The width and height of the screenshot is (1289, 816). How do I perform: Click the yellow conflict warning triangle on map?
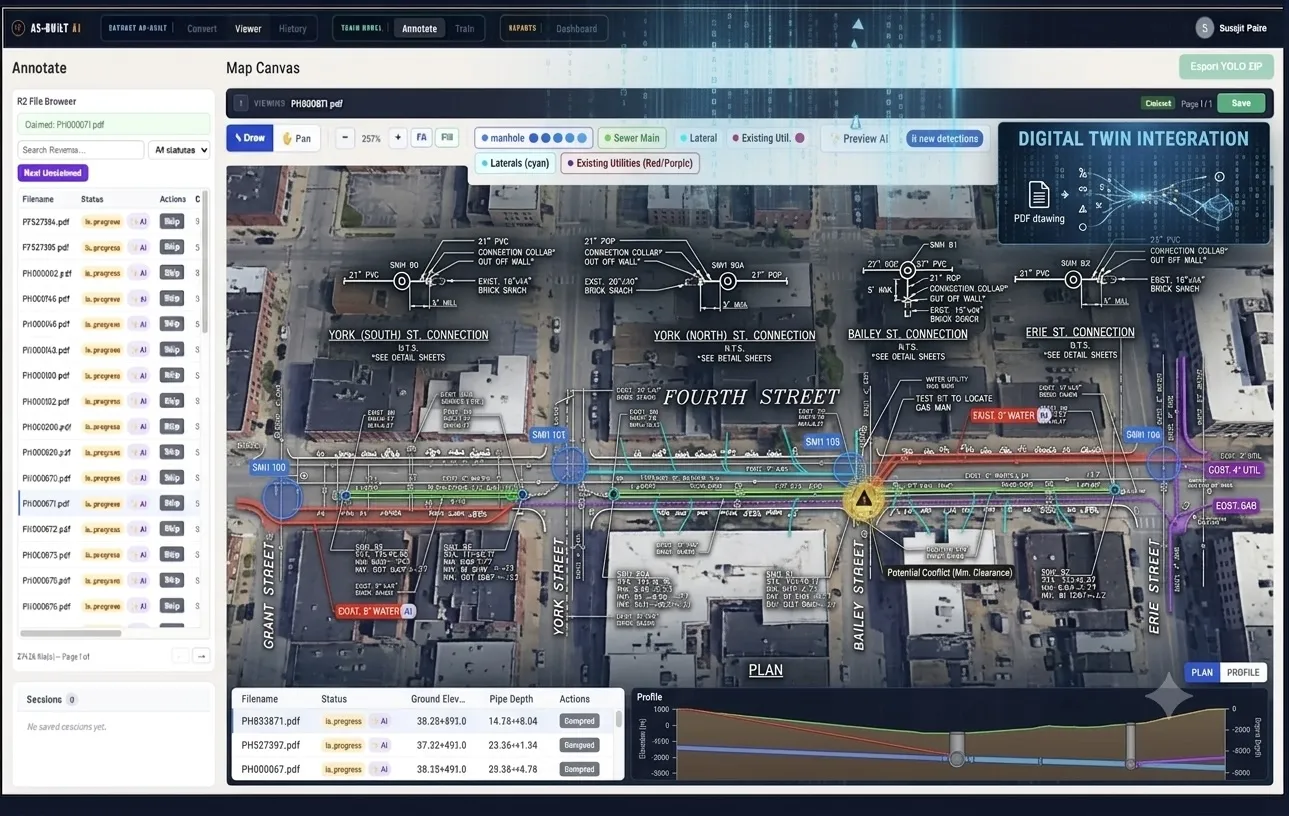(x=863, y=499)
